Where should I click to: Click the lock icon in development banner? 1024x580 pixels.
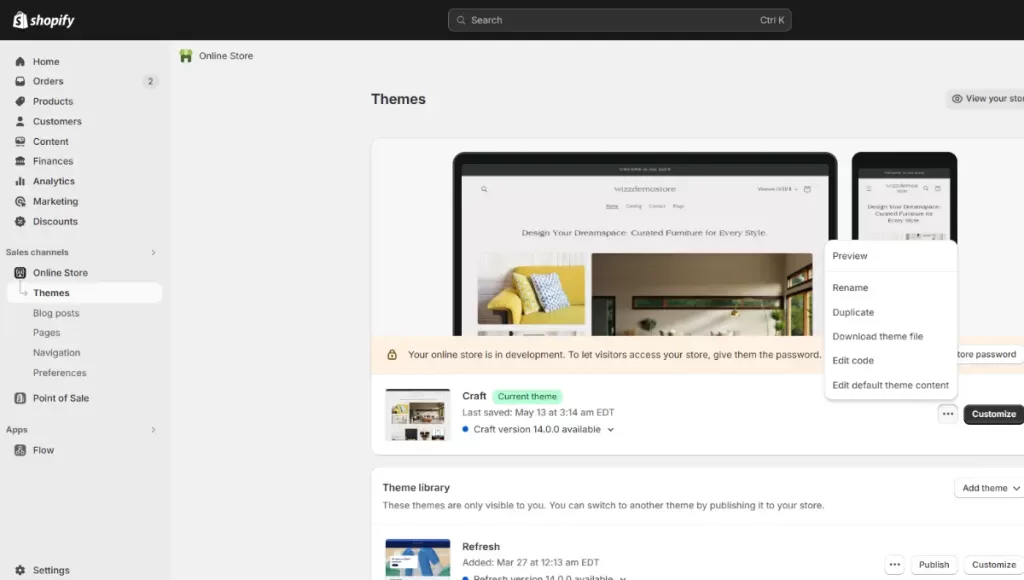[x=392, y=355]
